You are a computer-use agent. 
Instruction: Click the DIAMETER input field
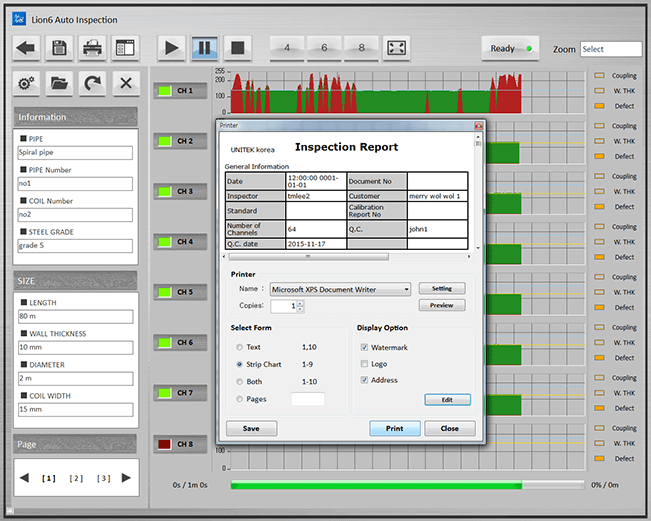click(x=76, y=379)
